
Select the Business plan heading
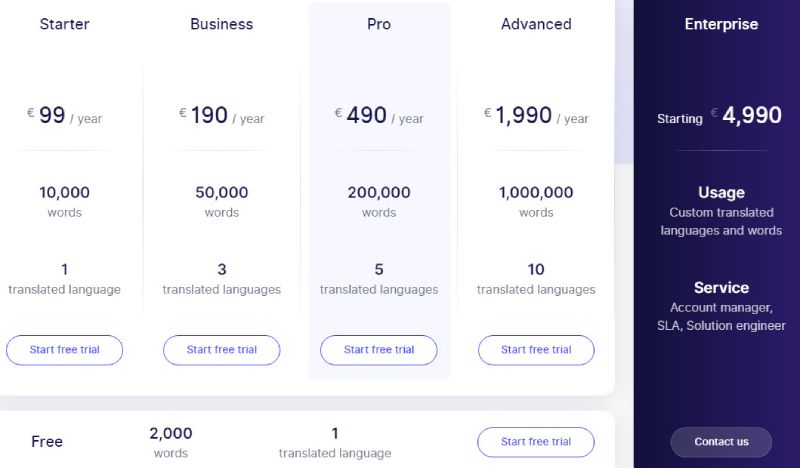(221, 24)
